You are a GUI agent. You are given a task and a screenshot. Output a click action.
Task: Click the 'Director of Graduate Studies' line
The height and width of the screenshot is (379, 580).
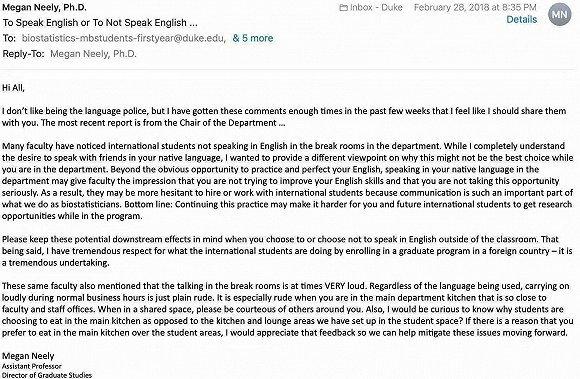click(47, 375)
